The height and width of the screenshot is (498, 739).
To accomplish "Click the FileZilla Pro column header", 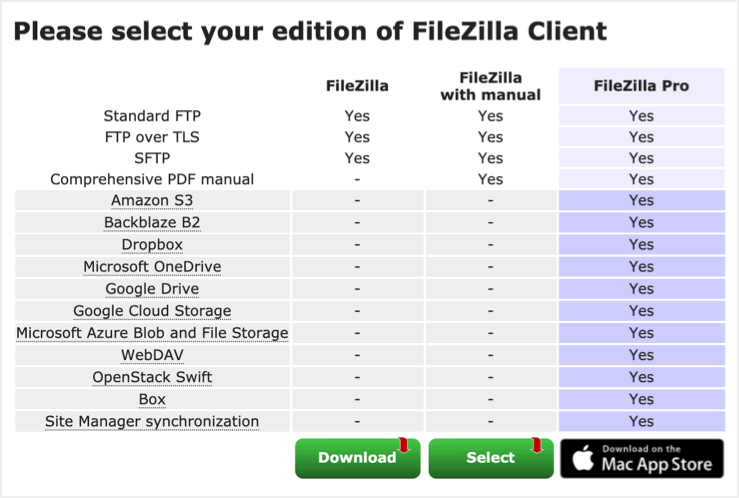I will (641, 86).
